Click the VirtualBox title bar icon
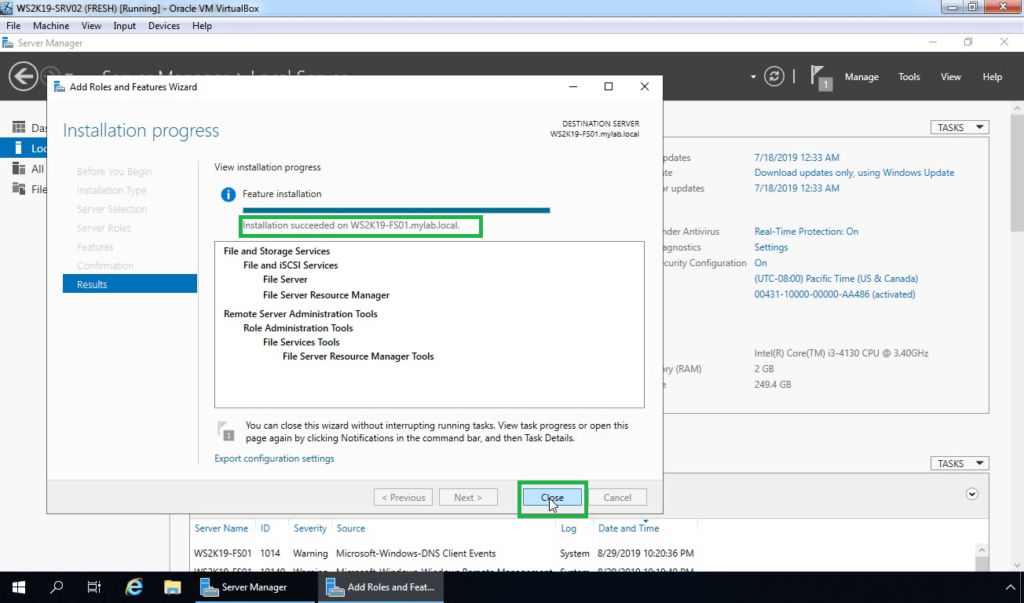The width and height of the screenshot is (1024, 603). click(x=7, y=8)
